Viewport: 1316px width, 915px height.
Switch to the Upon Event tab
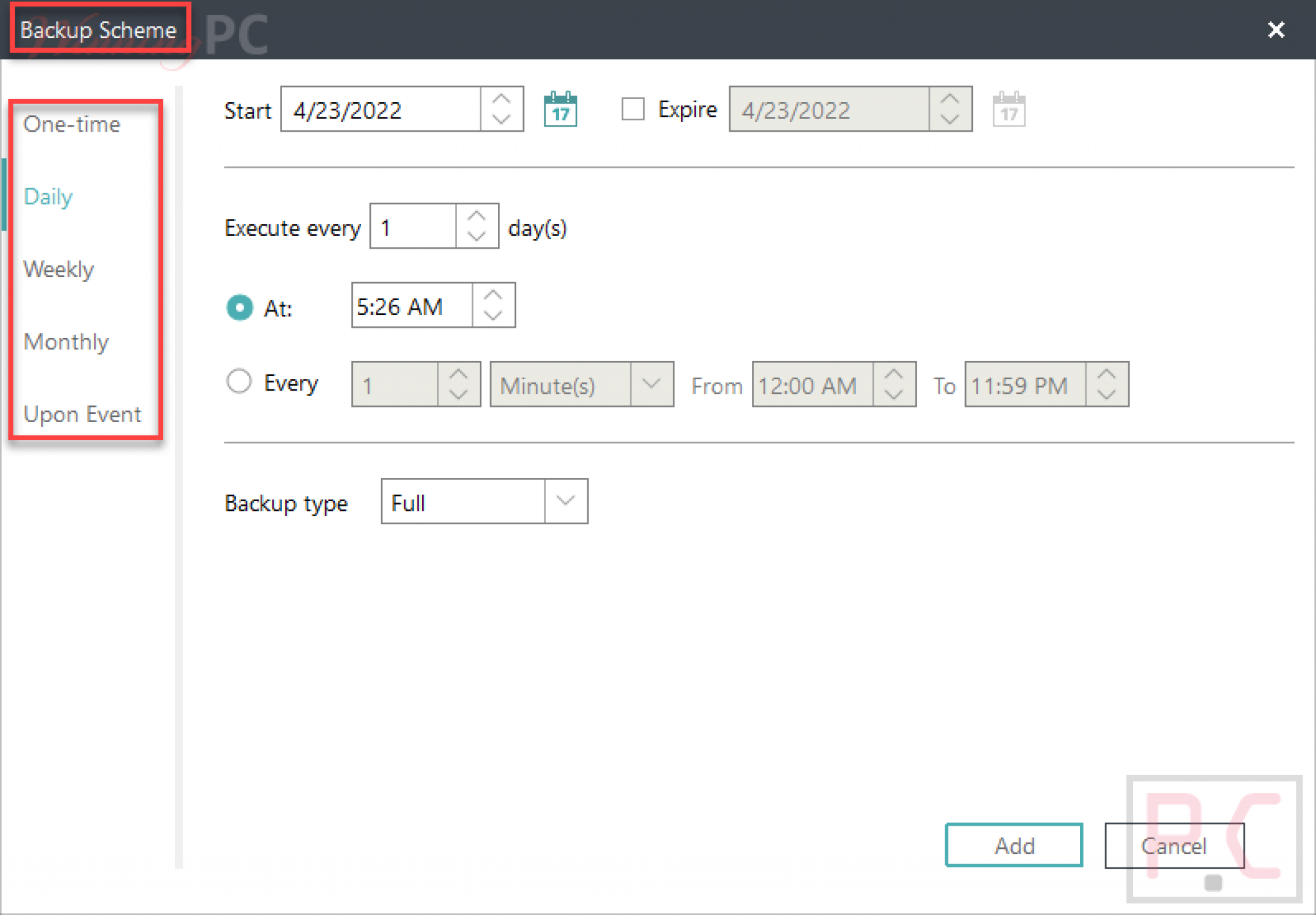pyautogui.click(x=82, y=414)
